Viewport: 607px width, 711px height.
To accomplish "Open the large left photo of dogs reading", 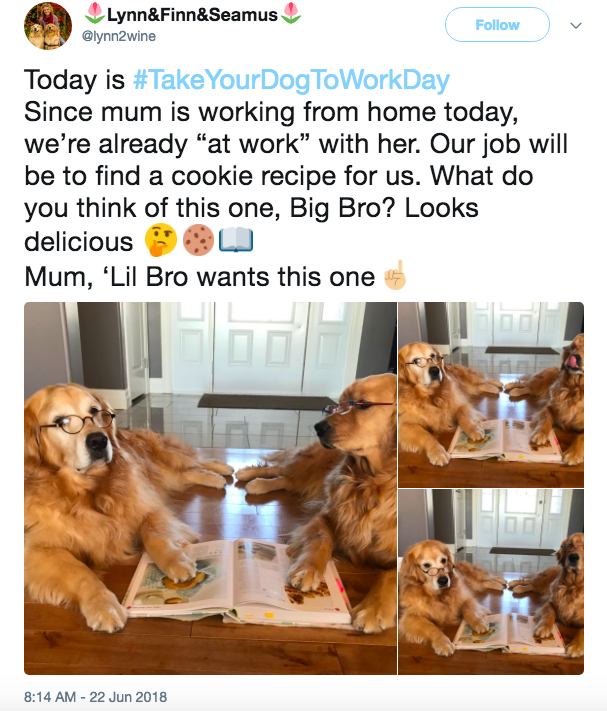I will pyautogui.click(x=210, y=488).
